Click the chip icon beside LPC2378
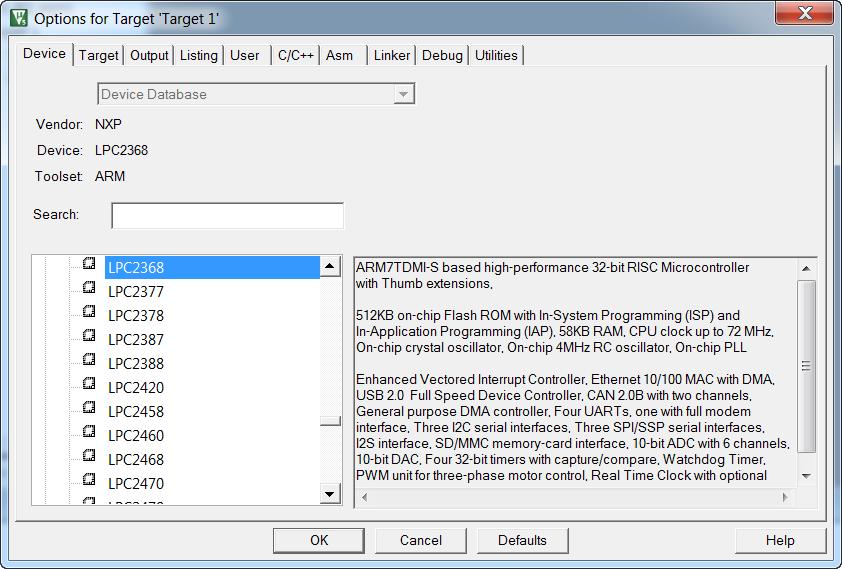 point(89,311)
